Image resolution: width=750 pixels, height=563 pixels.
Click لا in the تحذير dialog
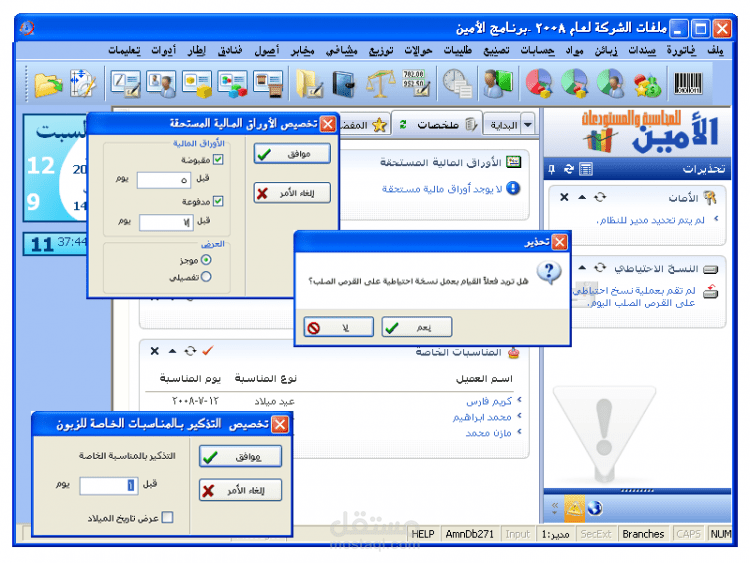[x=339, y=328]
